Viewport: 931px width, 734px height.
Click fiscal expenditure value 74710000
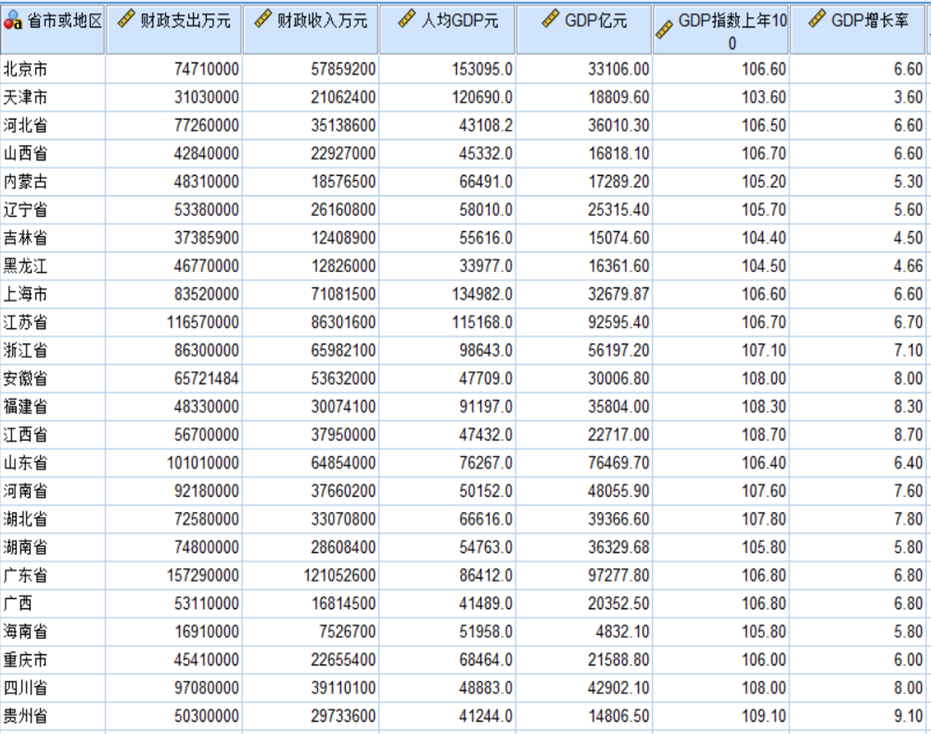click(207, 69)
